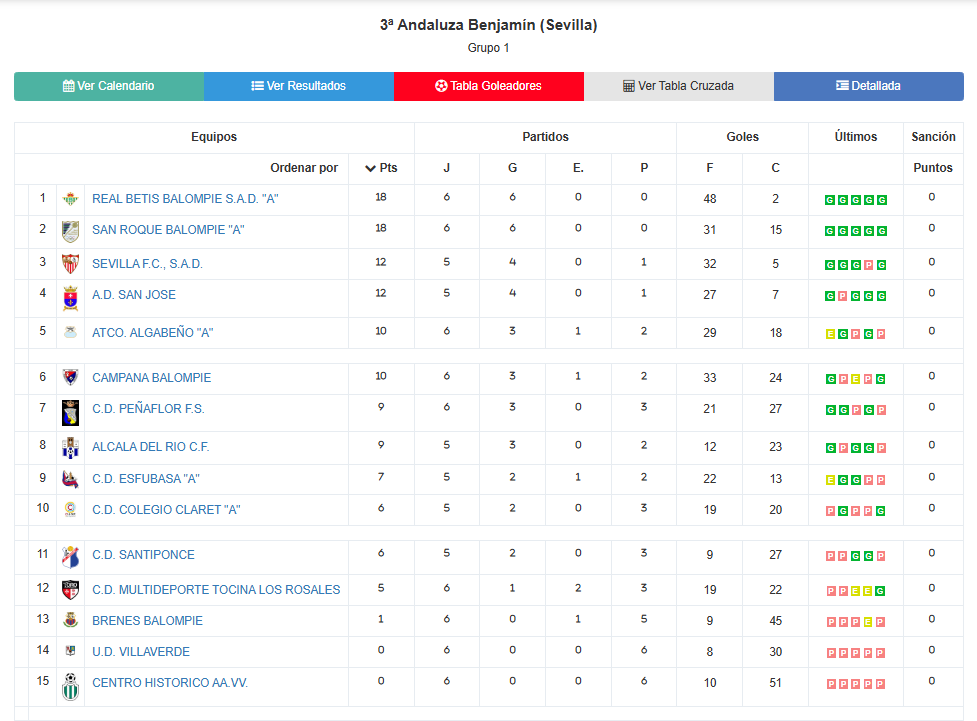
Task: Click the Campana Balompie crest icon
Action: (70, 377)
